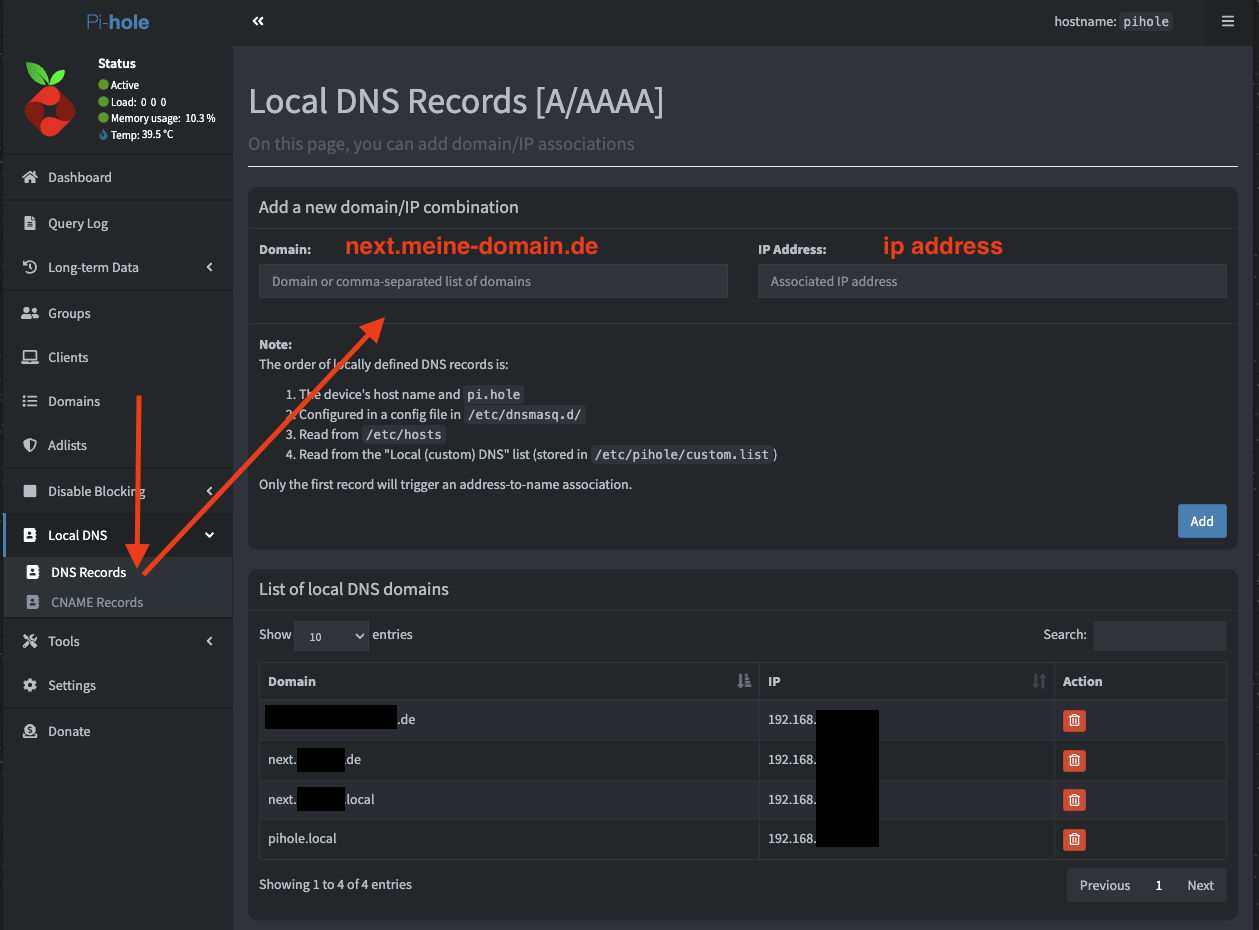
Task: Click the Add button to save the record
Action: tap(1202, 521)
